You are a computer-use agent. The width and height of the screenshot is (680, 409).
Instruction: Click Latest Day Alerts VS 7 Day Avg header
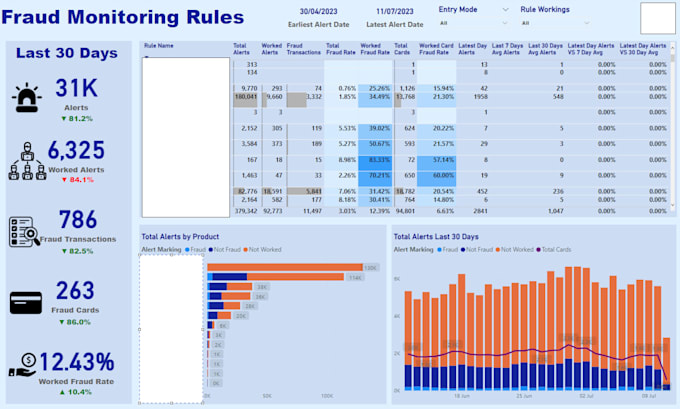[591, 49]
